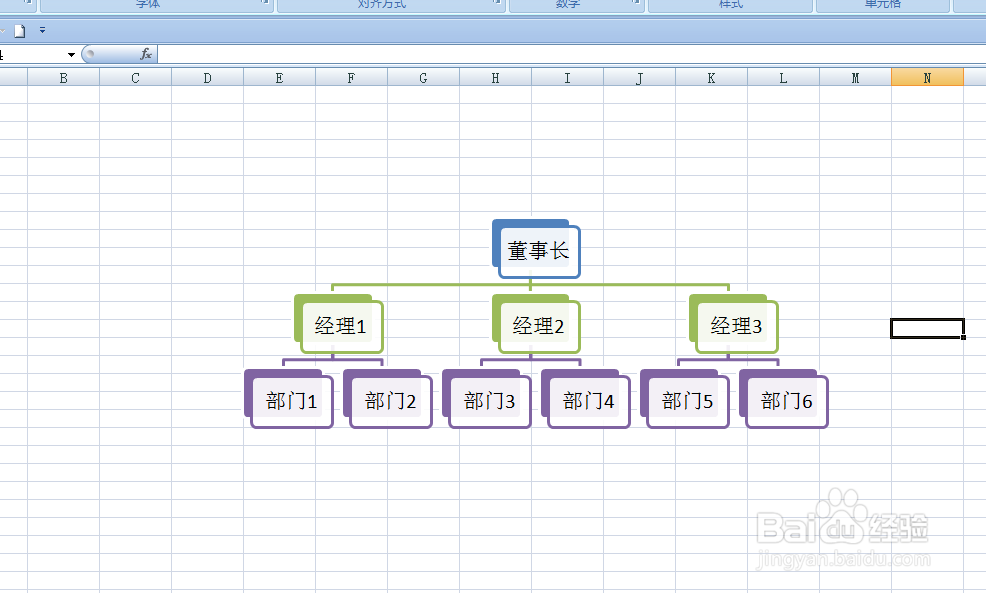This screenshot has width=986, height=593.
Task: Select the 经理3 org chart box
Action: pyautogui.click(x=736, y=326)
